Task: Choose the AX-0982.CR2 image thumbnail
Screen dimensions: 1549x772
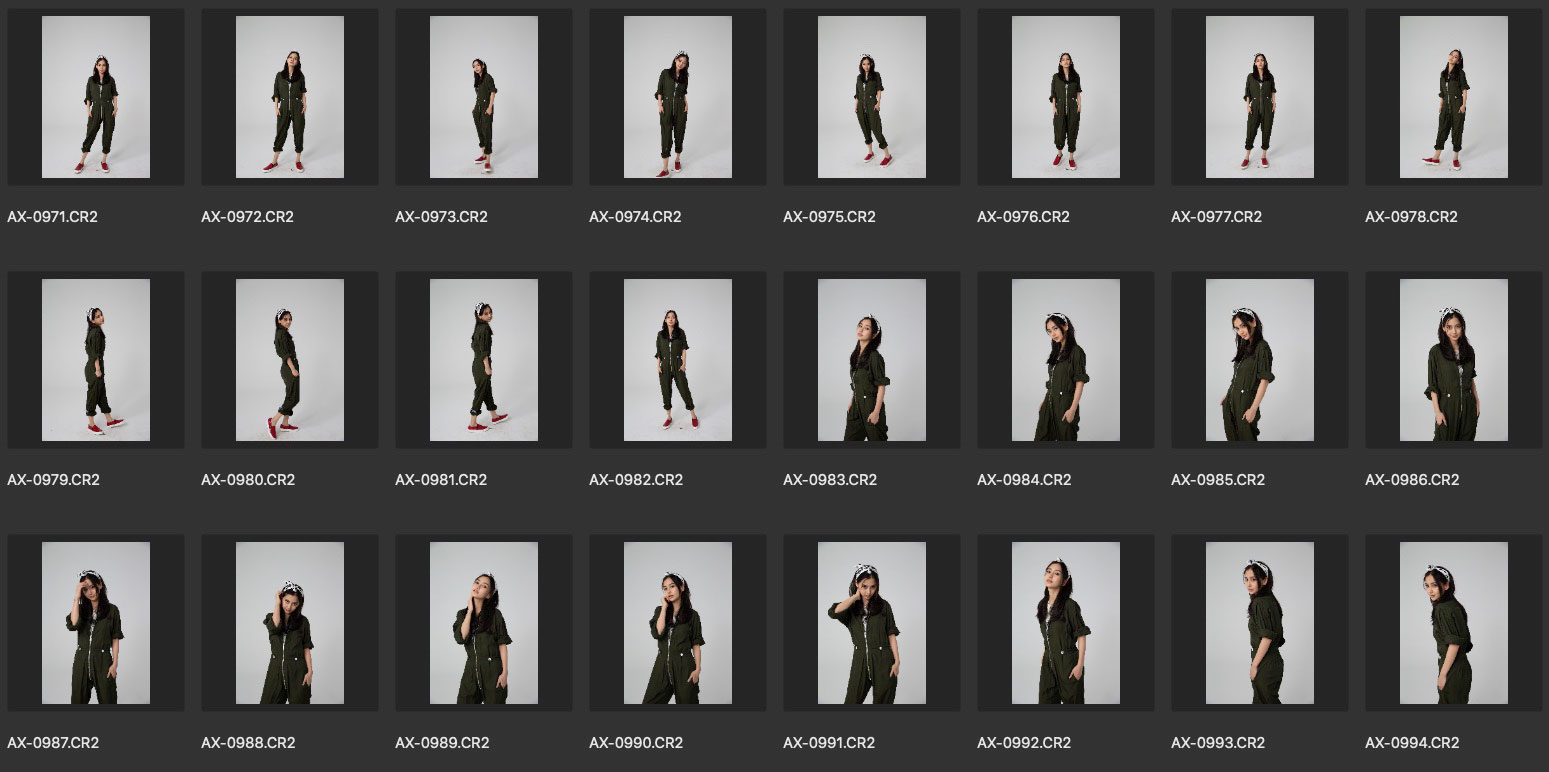Action: pos(678,360)
